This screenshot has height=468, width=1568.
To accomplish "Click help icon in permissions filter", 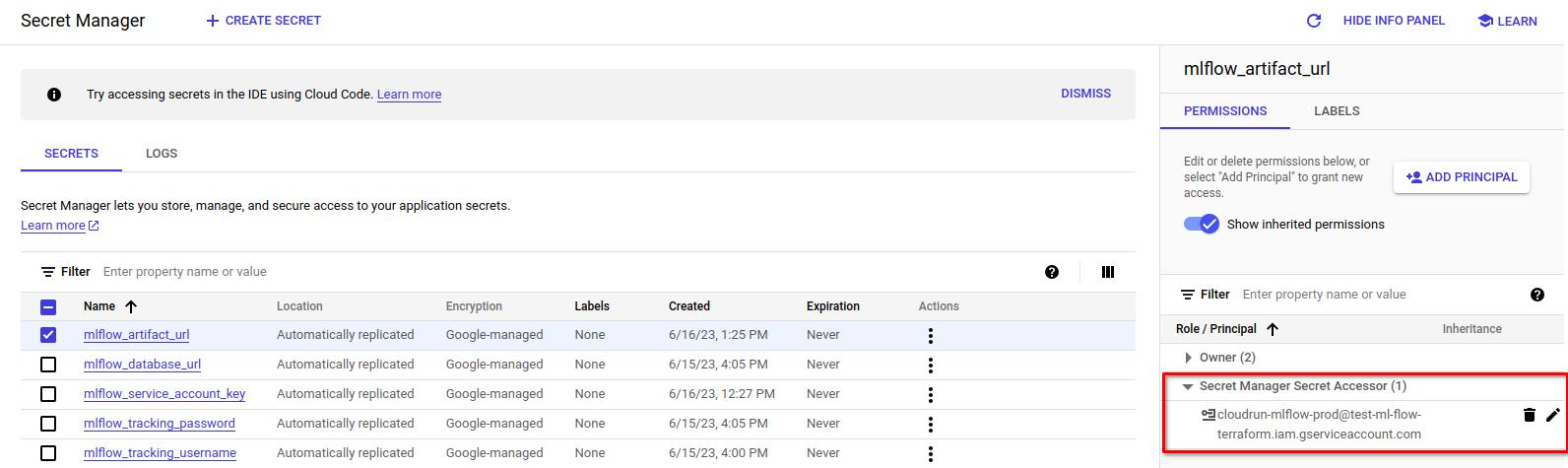I will [1537, 295].
